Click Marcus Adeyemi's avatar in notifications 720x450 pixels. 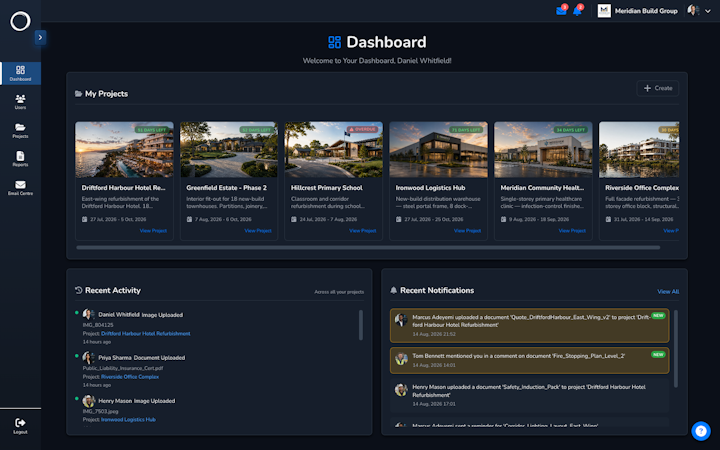[401, 320]
